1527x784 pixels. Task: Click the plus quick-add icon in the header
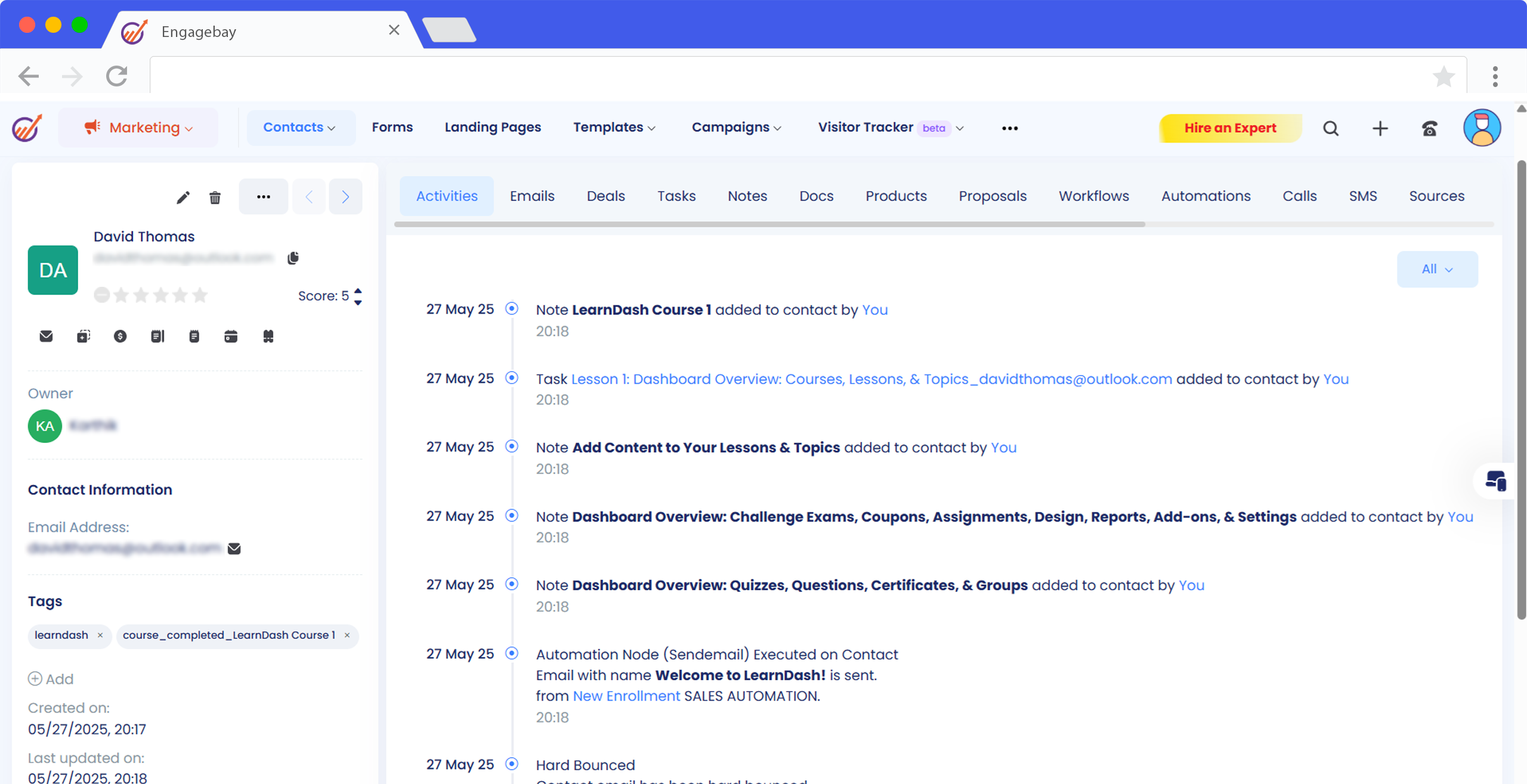pos(1380,128)
